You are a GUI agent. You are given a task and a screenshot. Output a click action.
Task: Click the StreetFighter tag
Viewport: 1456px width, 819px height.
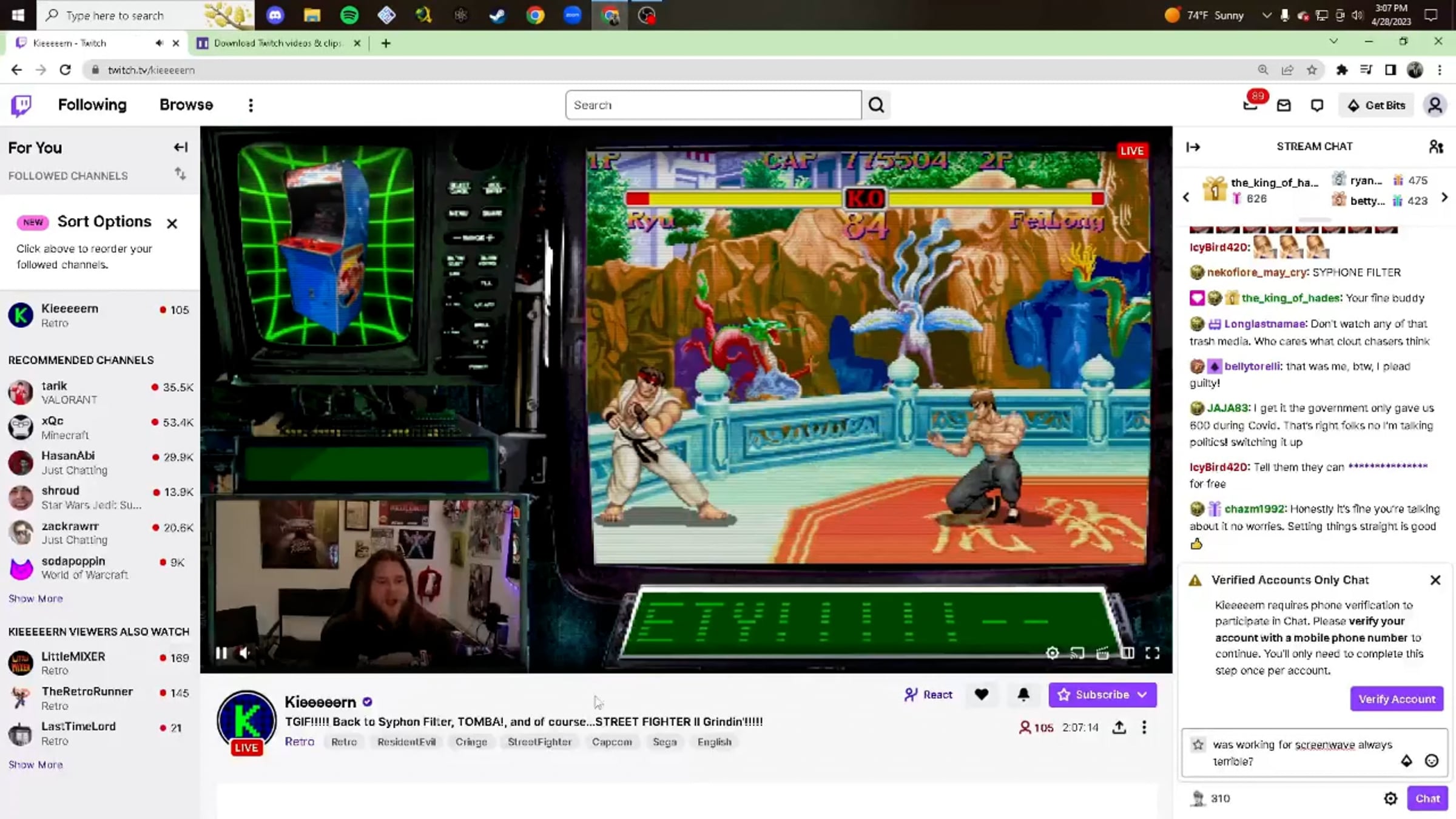click(x=539, y=742)
